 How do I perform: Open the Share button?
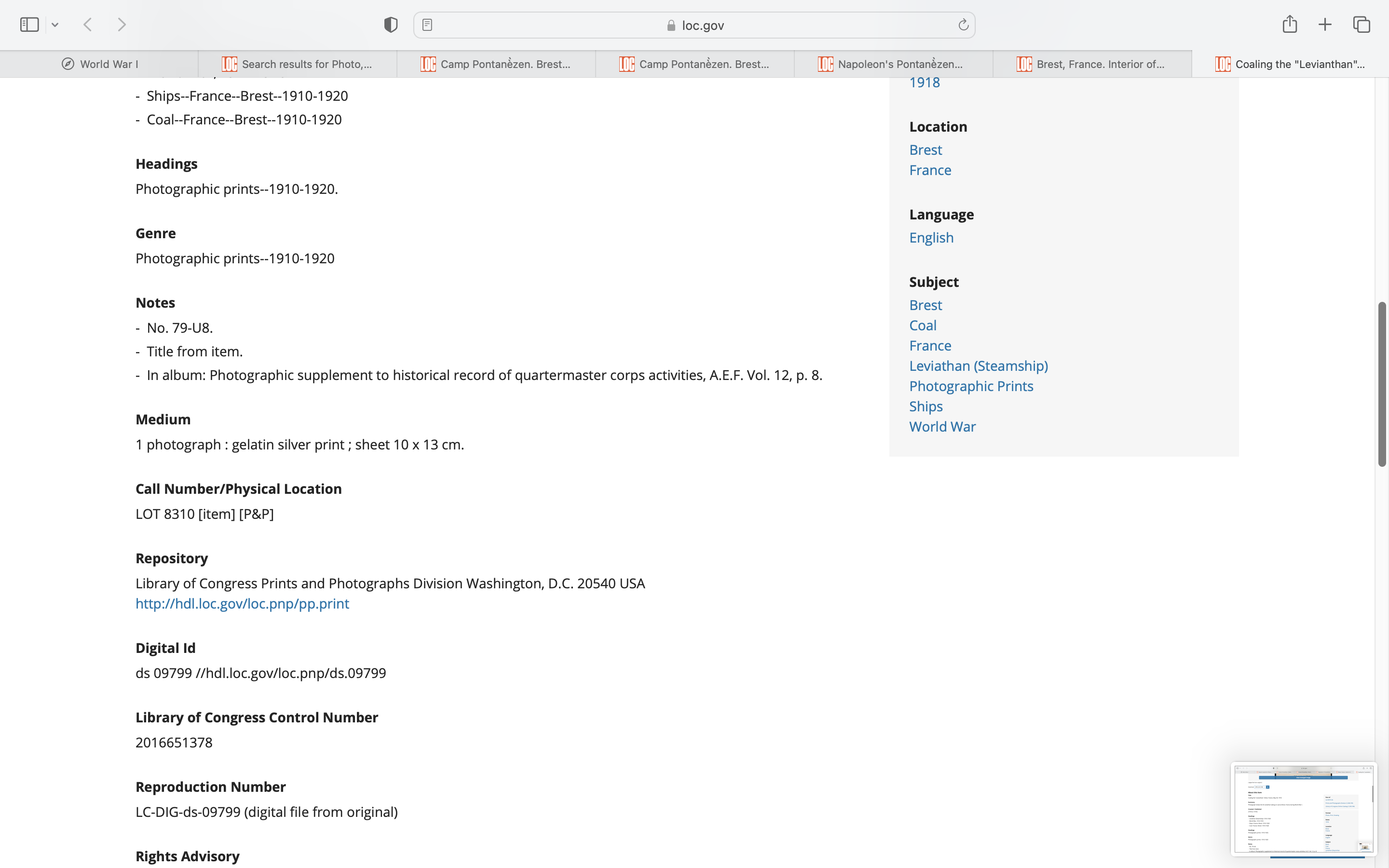(1289, 25)
